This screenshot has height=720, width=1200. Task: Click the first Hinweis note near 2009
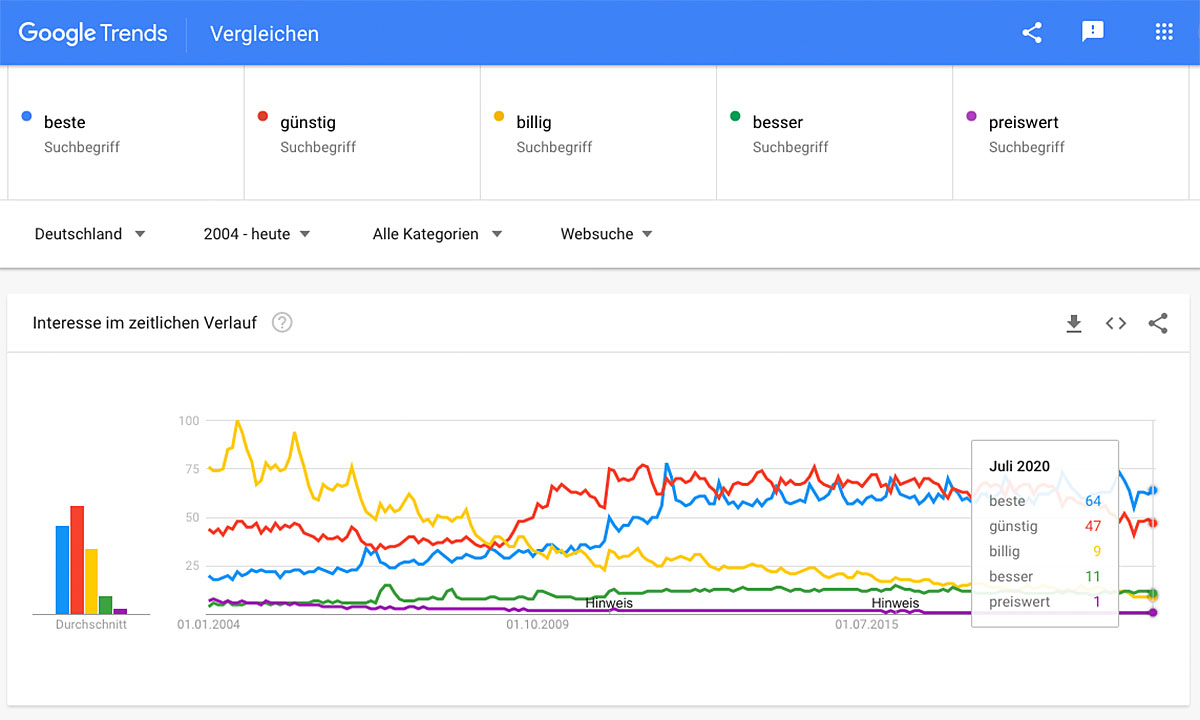pos(609,603)
